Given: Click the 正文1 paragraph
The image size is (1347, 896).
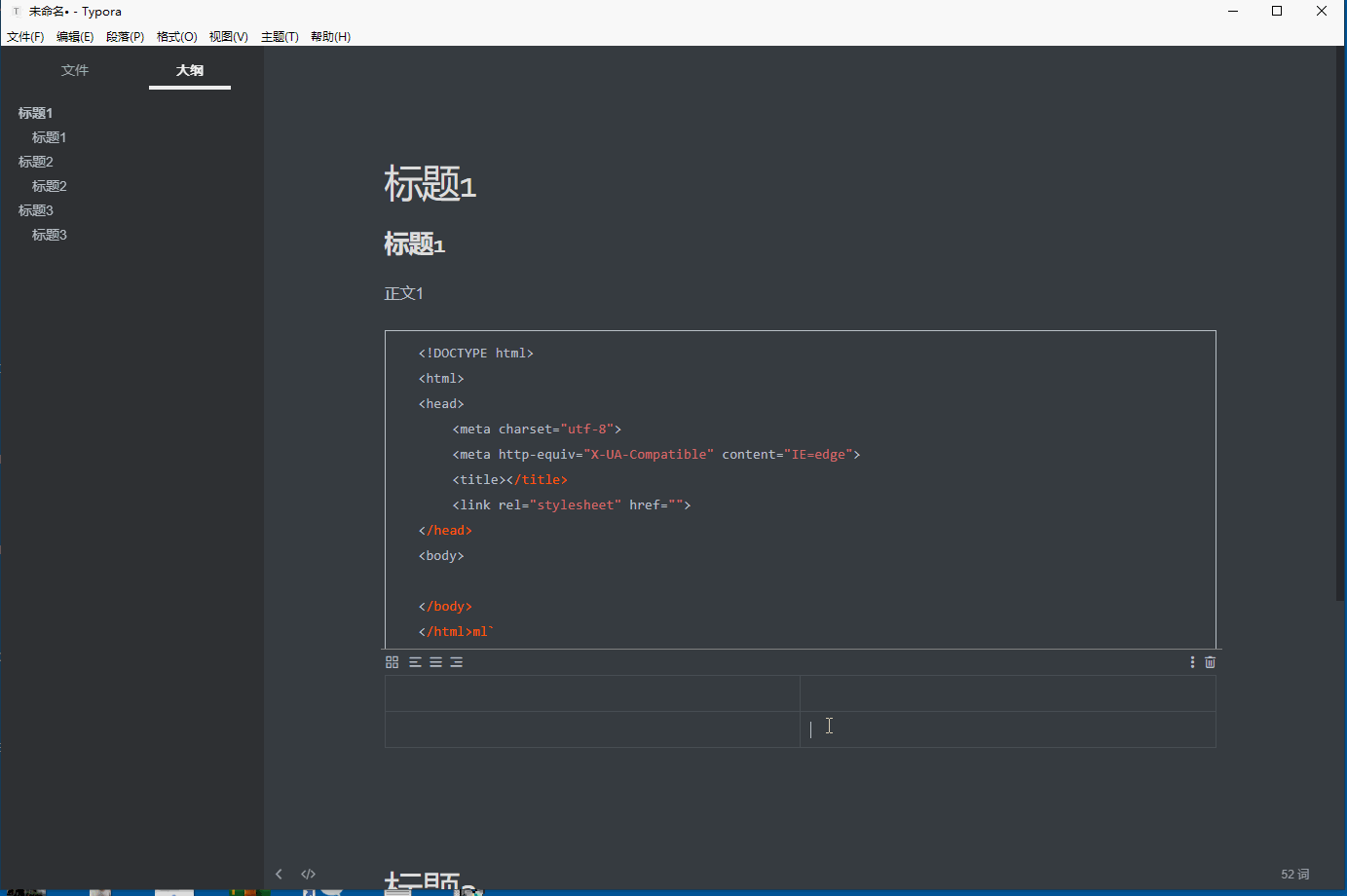Looking at the screenshot, I should point(403,293).
